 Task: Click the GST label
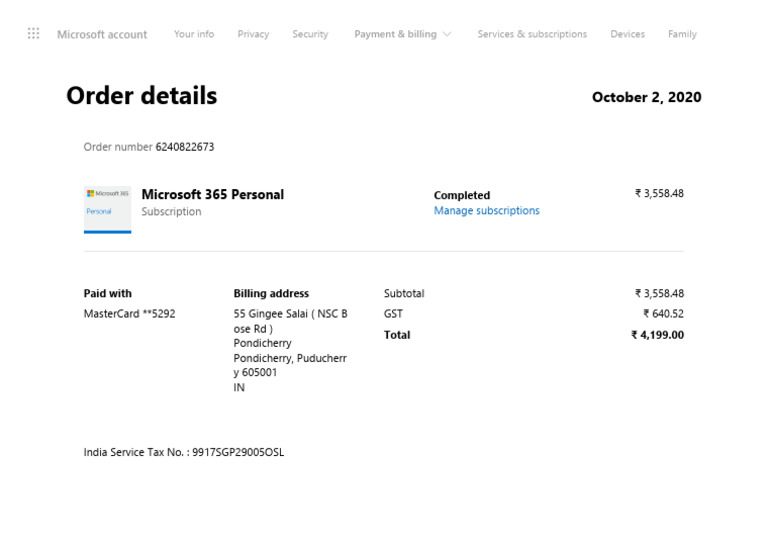[x=393, y=313]
